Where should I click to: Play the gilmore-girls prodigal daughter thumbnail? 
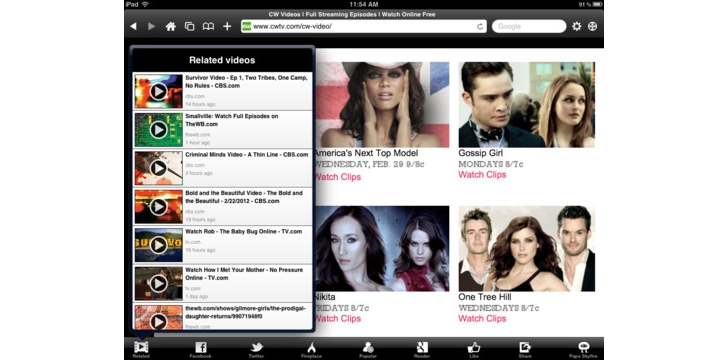coord(158,318)
